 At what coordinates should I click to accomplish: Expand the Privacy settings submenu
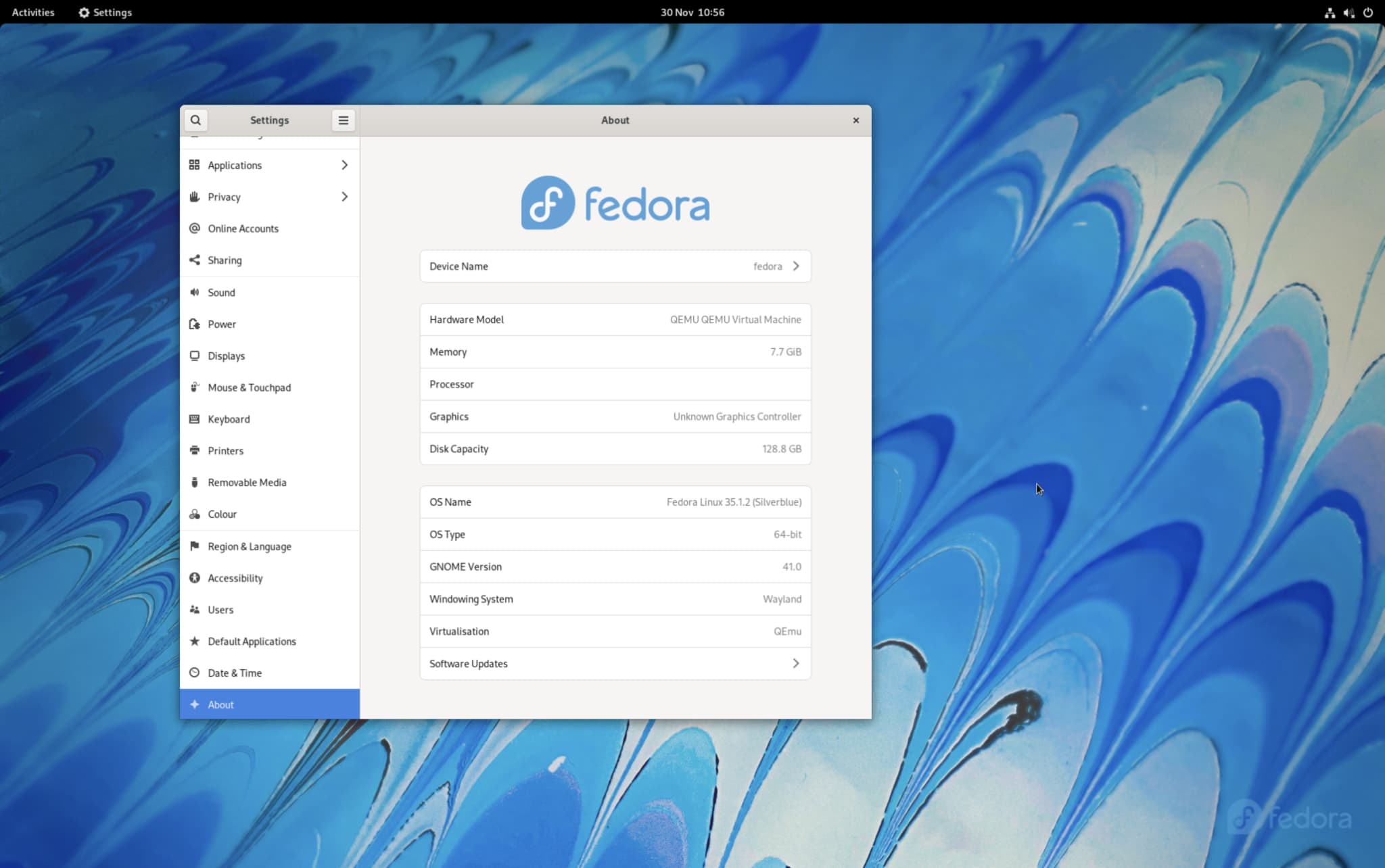click(x=345, y=196)
